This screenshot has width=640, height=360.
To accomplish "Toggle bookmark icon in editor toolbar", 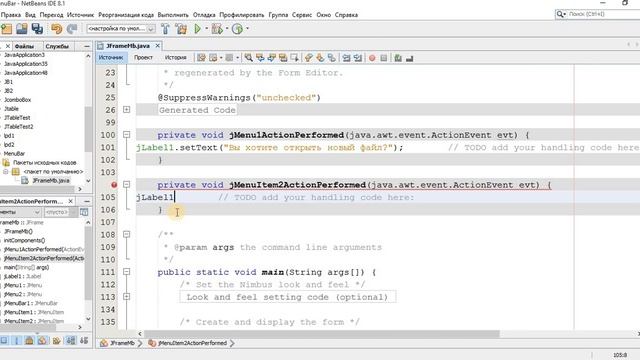I will [x=331, y=58].
